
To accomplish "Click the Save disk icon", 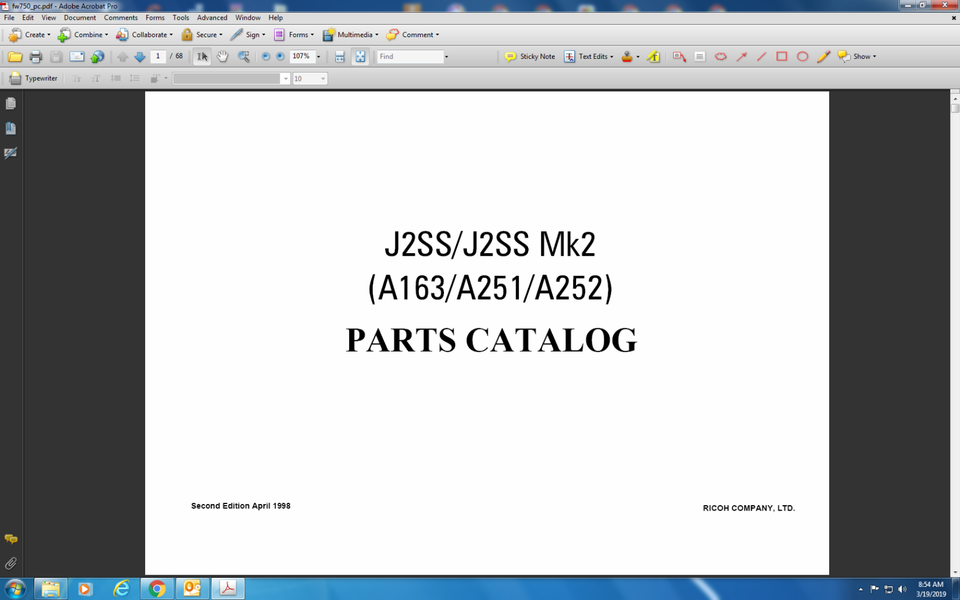I will coord(56,57).
